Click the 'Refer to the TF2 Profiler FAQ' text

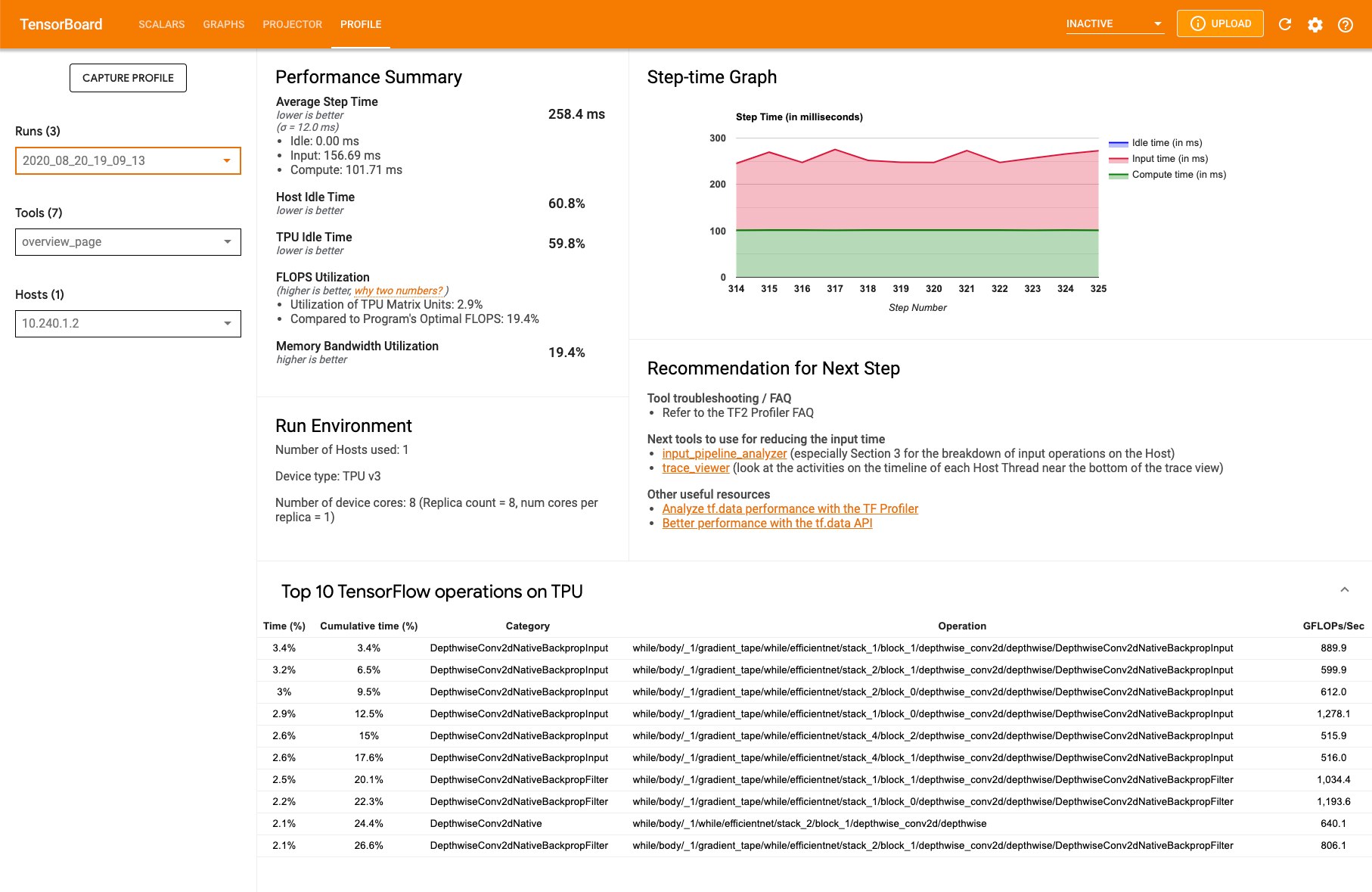pos(738,412)
